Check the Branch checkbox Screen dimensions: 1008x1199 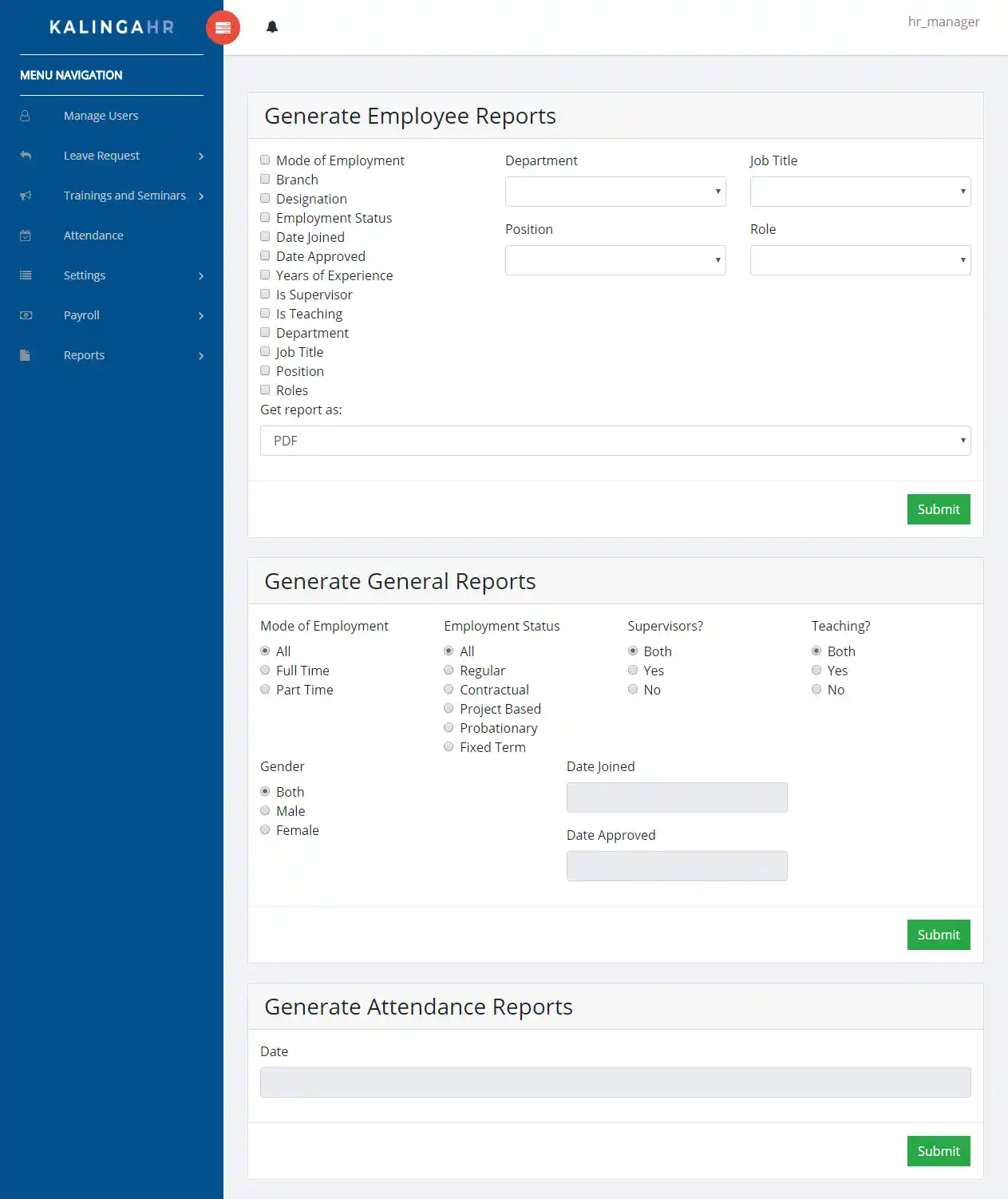265,179
